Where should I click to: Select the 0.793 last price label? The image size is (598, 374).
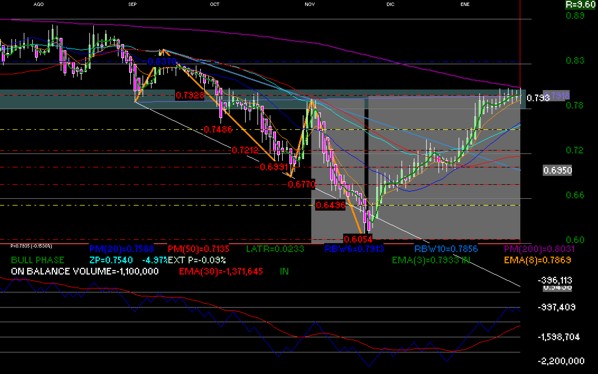[538, 98]
